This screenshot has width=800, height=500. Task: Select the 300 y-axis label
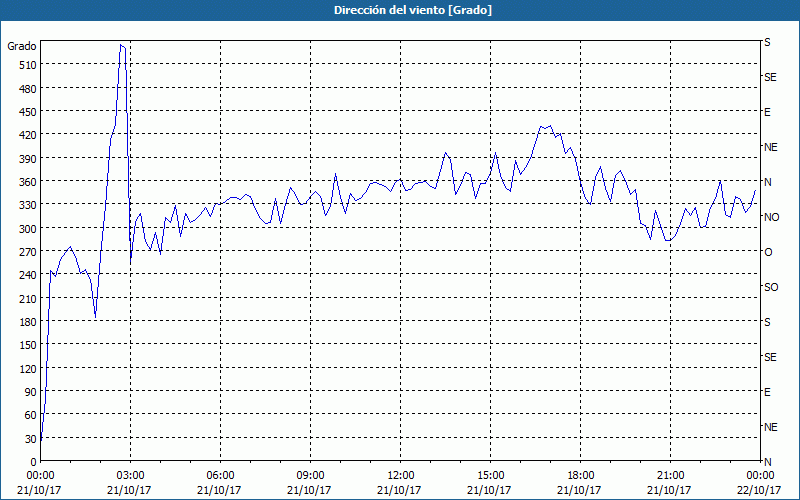[x=28, y=229]
